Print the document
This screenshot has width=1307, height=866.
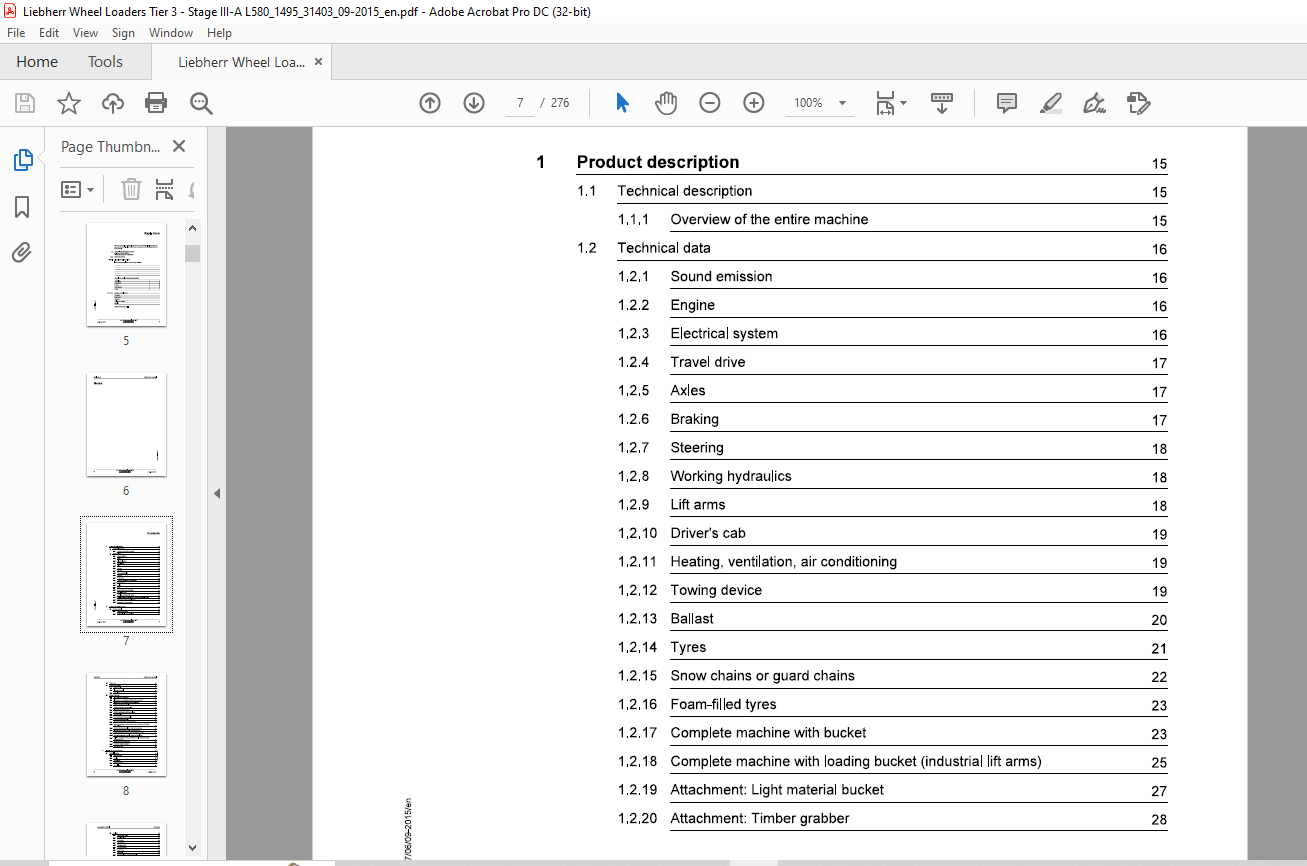(x=156, y=103)
